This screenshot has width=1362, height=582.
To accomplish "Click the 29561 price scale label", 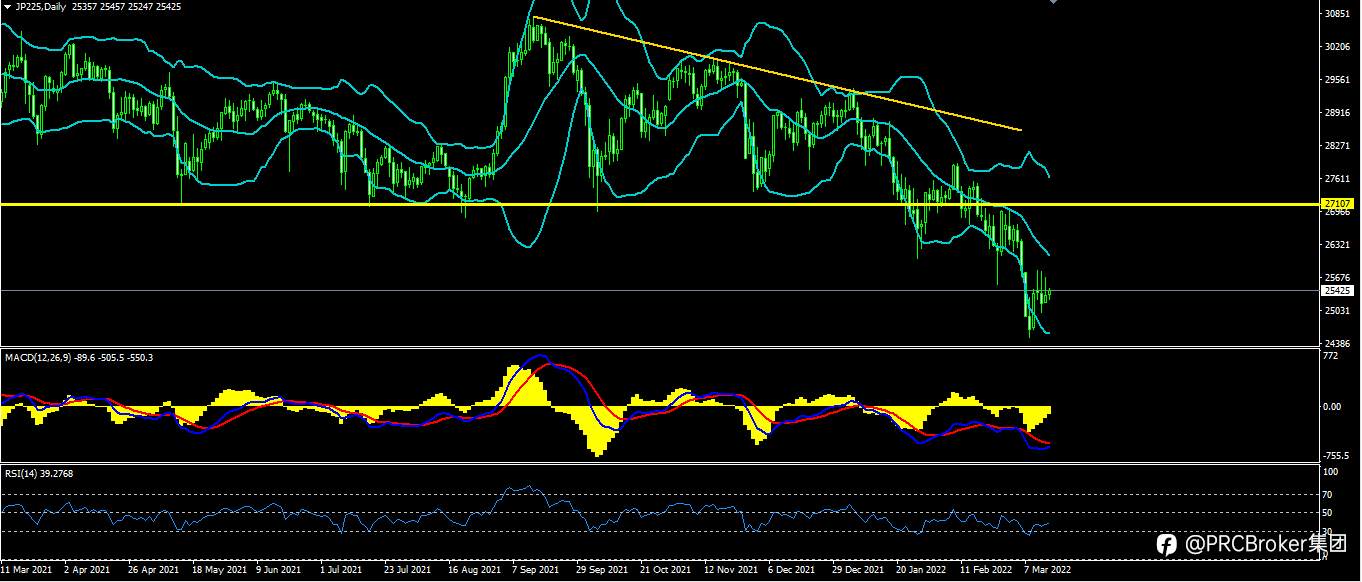I will [x=1338, y=80].
